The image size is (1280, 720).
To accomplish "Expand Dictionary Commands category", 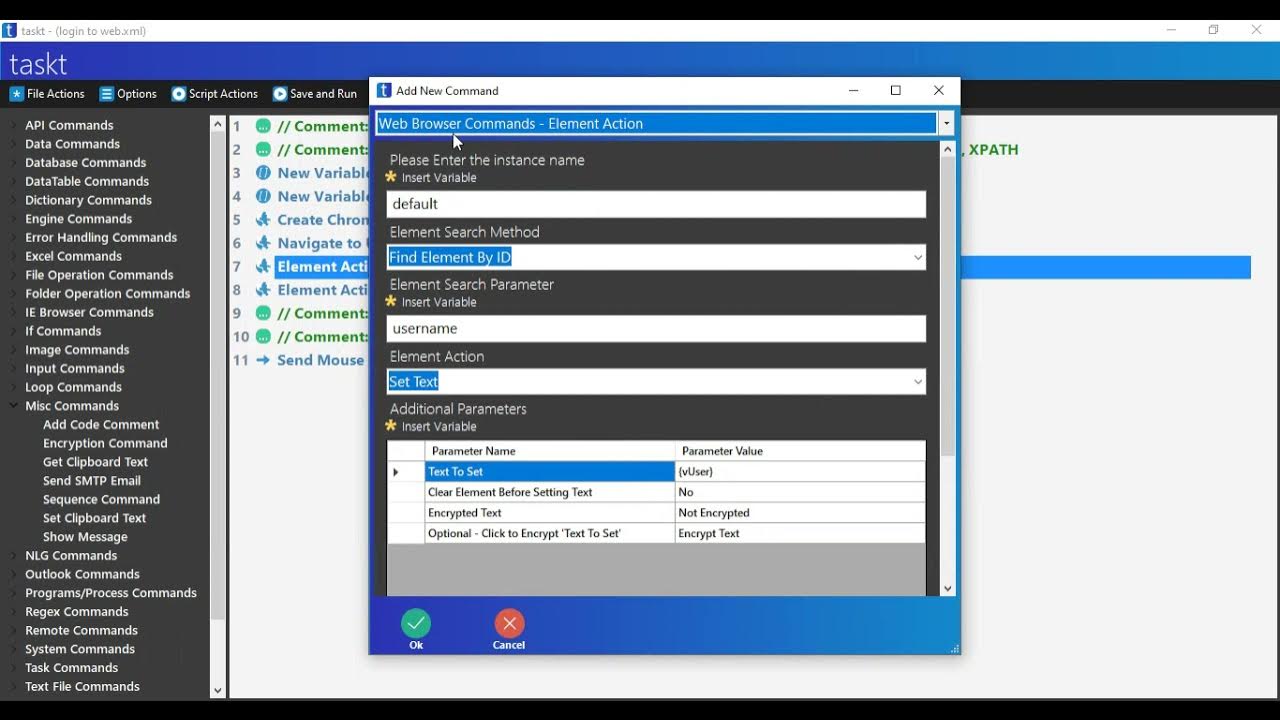I will 14,200.
